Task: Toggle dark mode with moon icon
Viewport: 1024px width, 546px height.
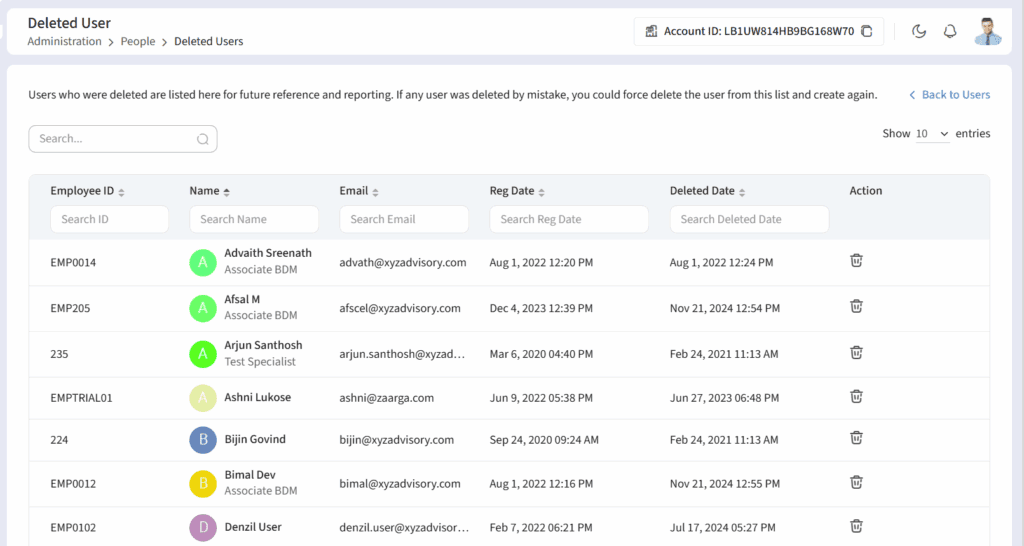Action: tap(919, 31)
